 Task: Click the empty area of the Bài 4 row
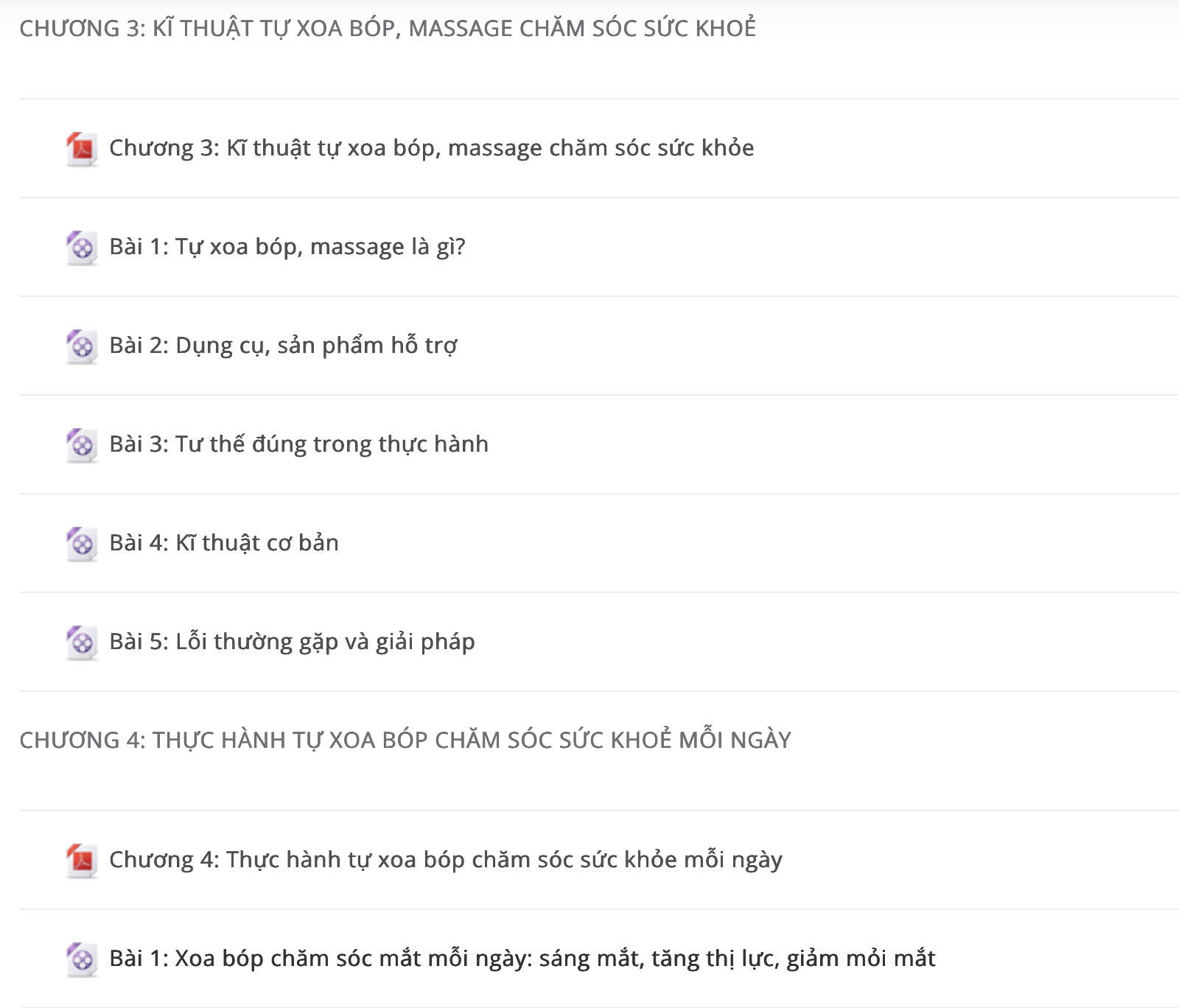(759, 543)
